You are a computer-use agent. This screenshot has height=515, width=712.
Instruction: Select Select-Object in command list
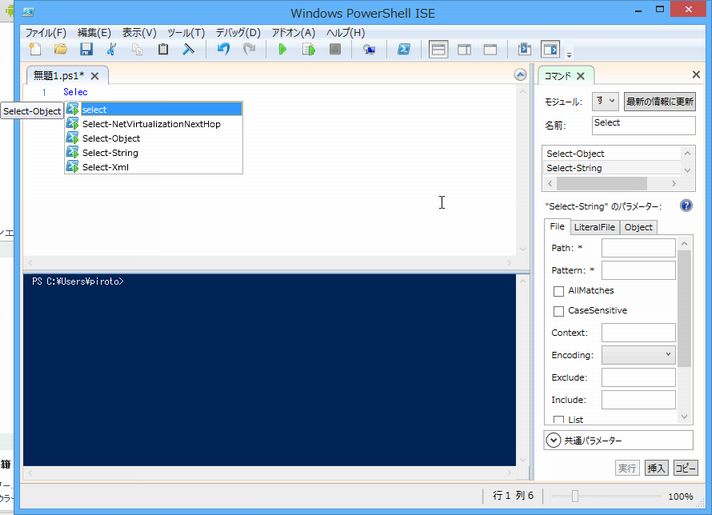click(x=612, y=154)
